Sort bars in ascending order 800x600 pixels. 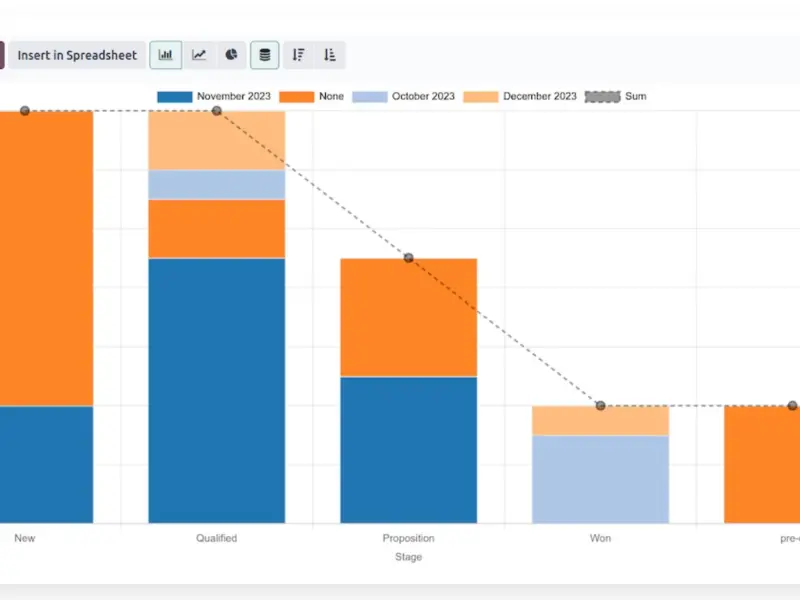[x=329, y=55]
